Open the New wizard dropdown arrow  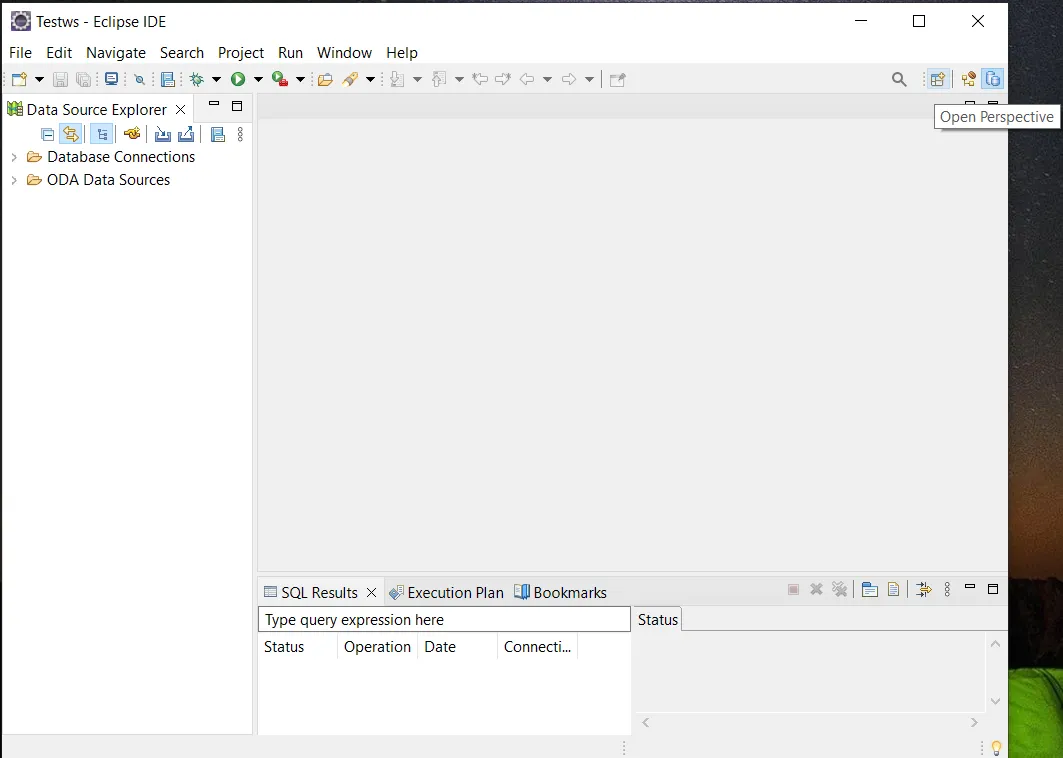pyautogui.click(x=39, y=79)
